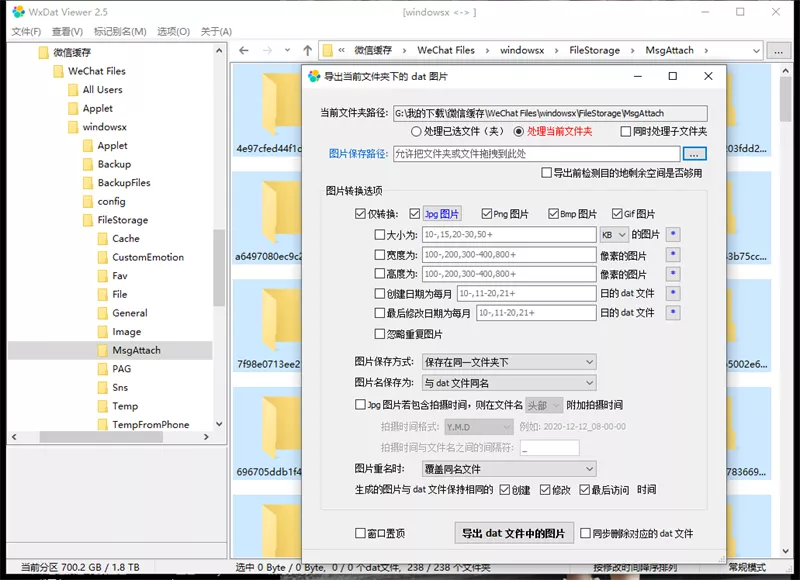The image size is (800, 580).
Task: Open folder thumbnail 7f98e0713ee2
Action: (269, 327)
